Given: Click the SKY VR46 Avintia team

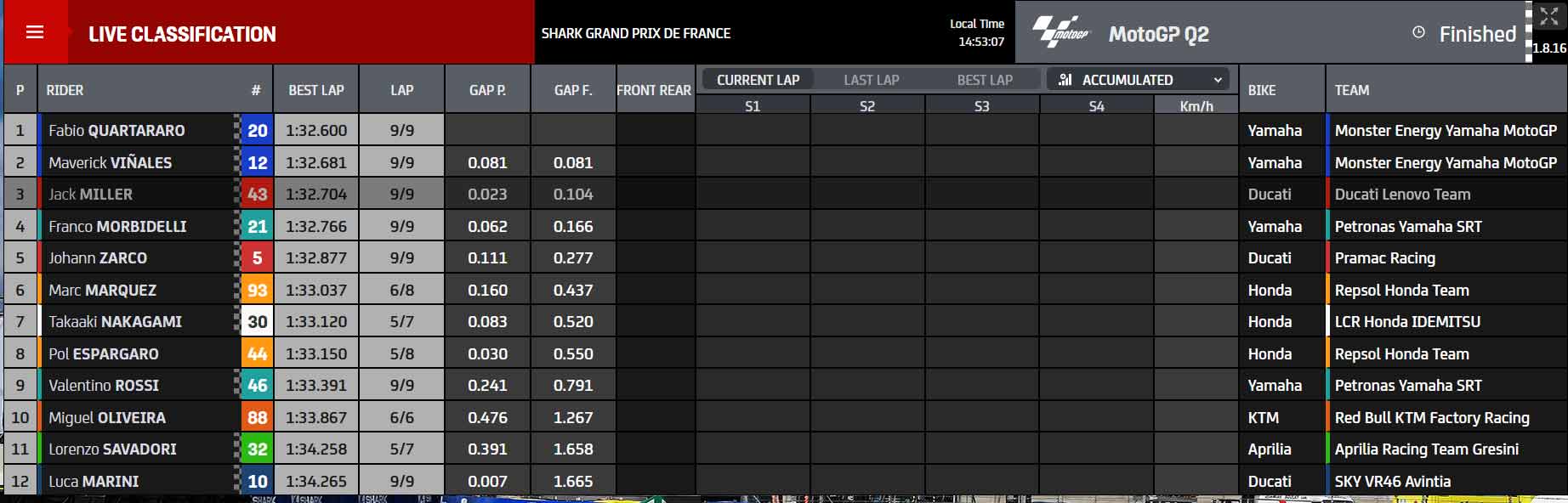Looking at the screenshot, I should point(1393,481).
